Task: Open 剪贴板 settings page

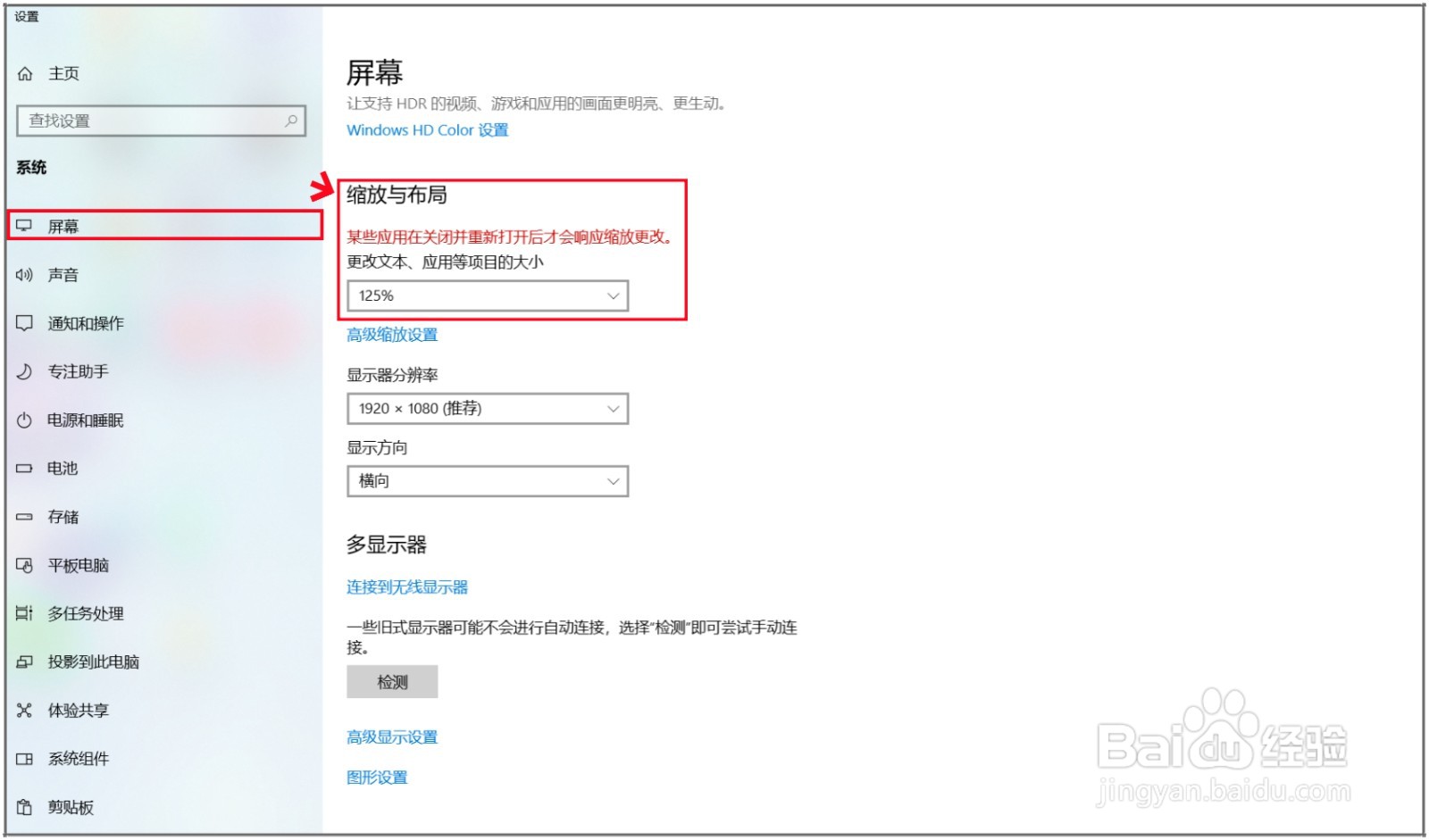Action: [71, 807]
